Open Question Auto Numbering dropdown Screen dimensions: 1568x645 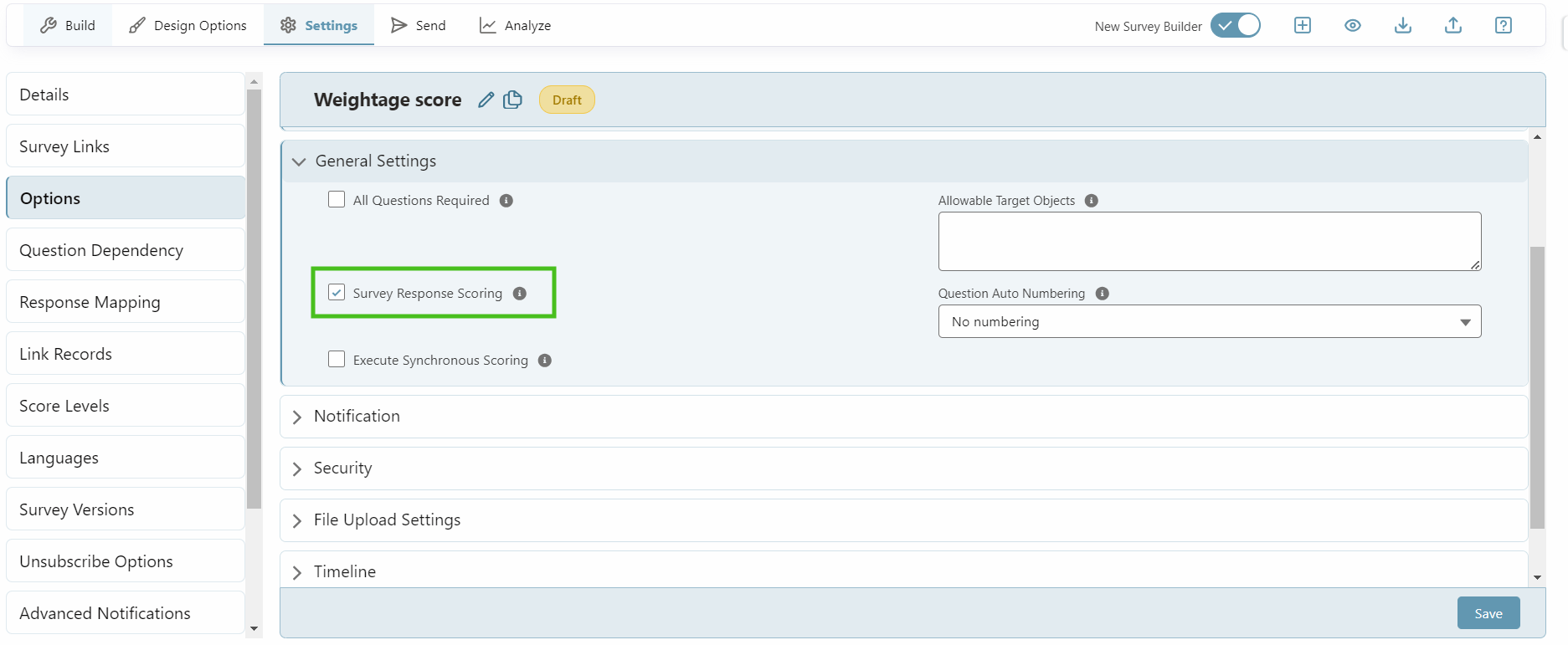pos(1210,321)
